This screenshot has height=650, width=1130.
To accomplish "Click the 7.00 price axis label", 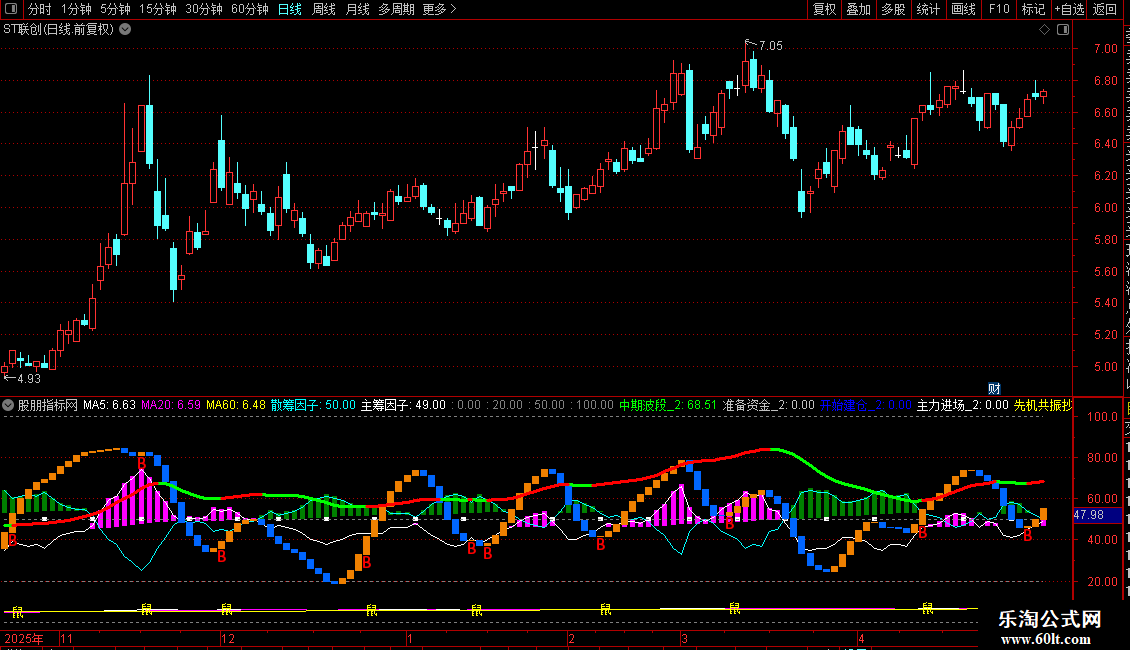I will click(x=1105, y=49).
